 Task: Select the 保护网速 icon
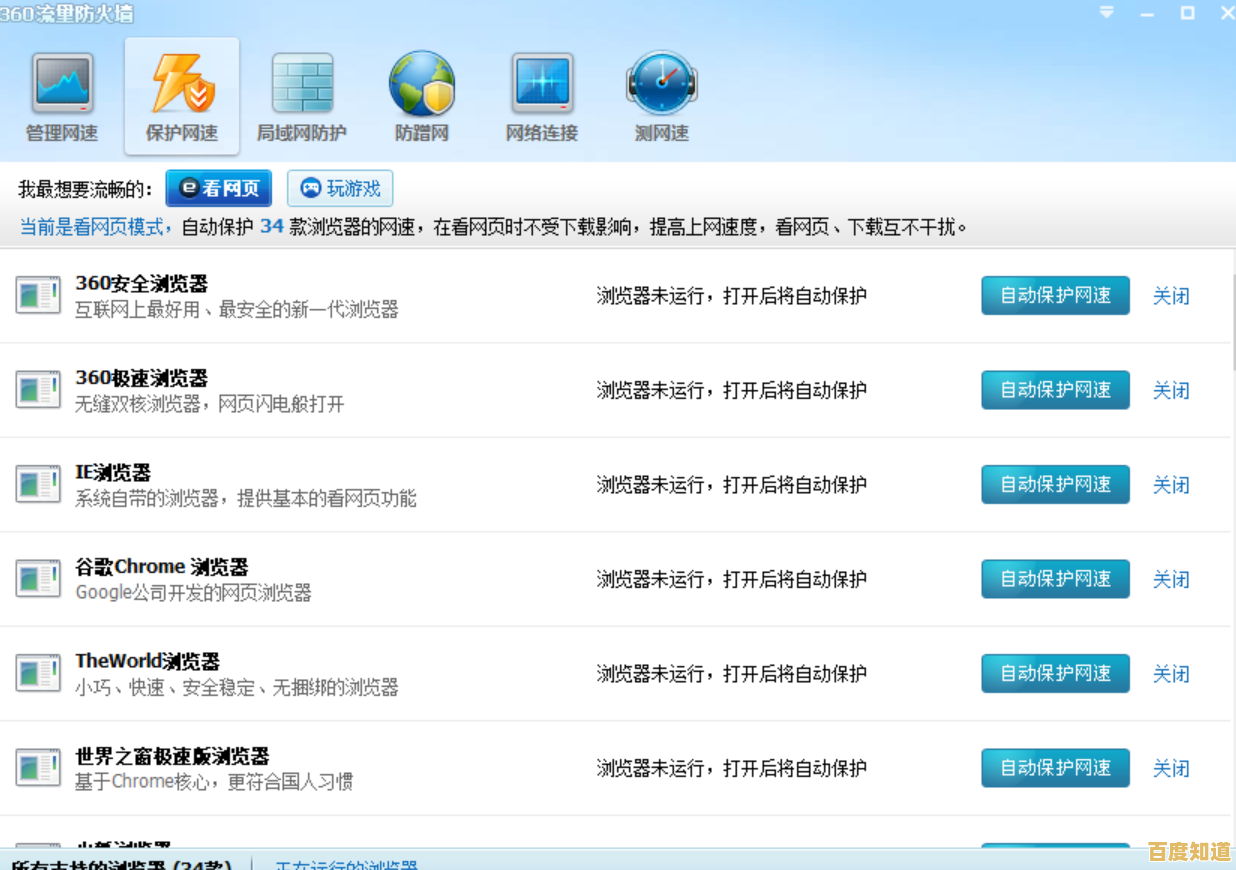click(x=181, y=95)
